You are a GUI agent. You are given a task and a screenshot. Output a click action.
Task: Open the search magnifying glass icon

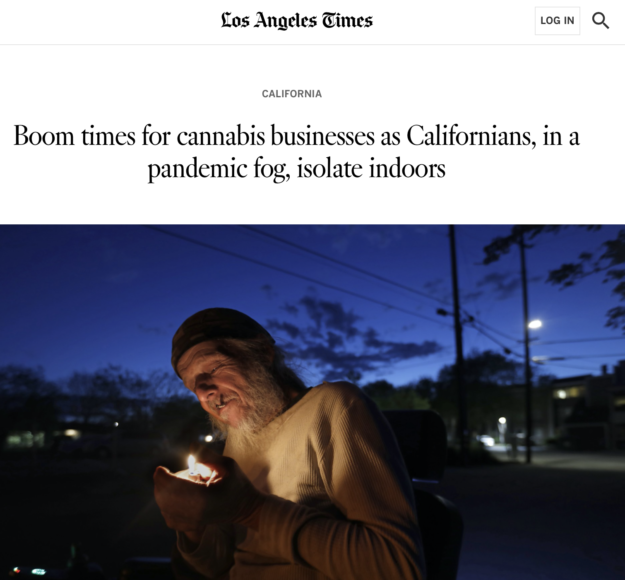(600, 20)
